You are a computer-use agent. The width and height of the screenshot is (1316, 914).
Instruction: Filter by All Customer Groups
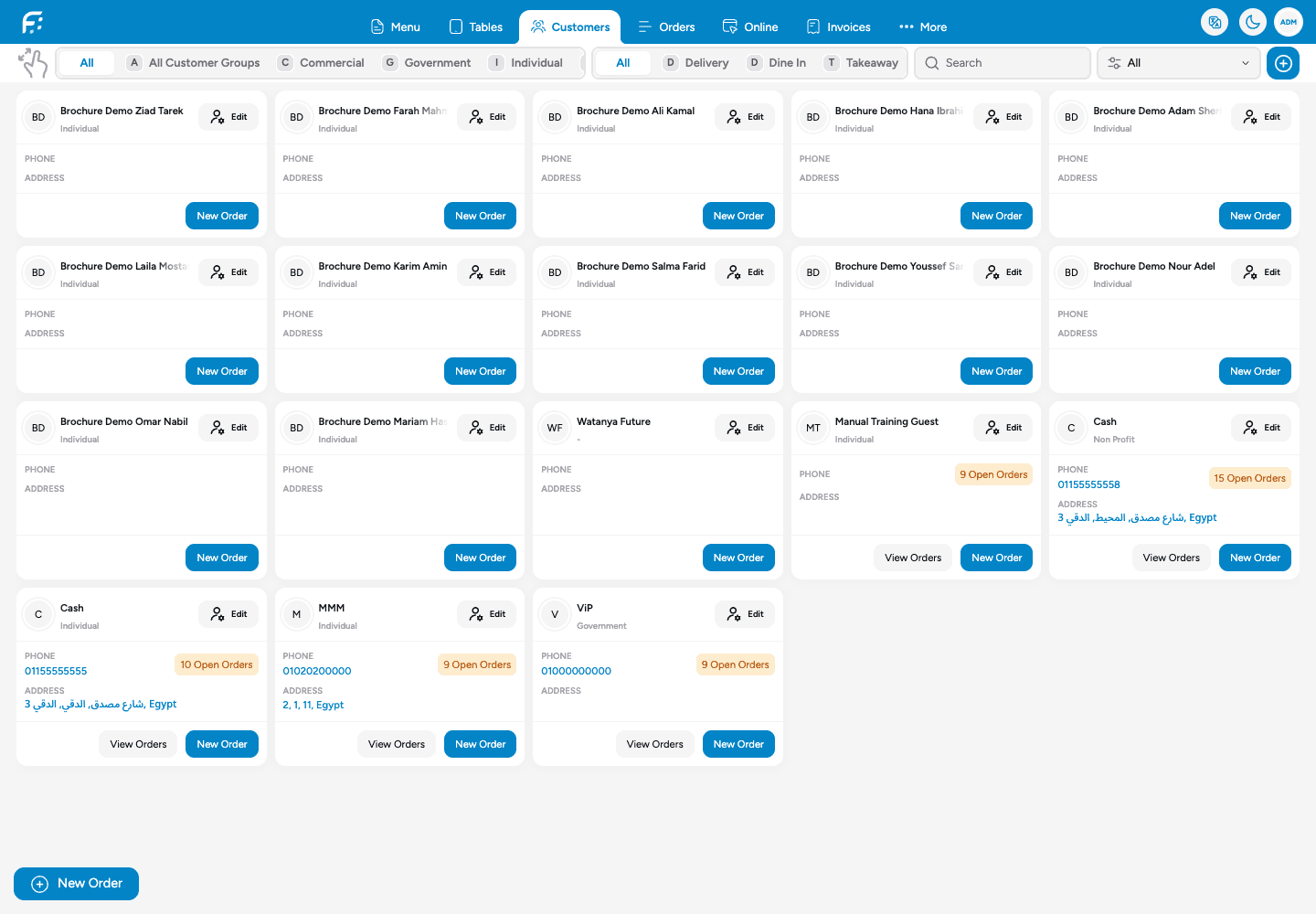tap(194, 63)
